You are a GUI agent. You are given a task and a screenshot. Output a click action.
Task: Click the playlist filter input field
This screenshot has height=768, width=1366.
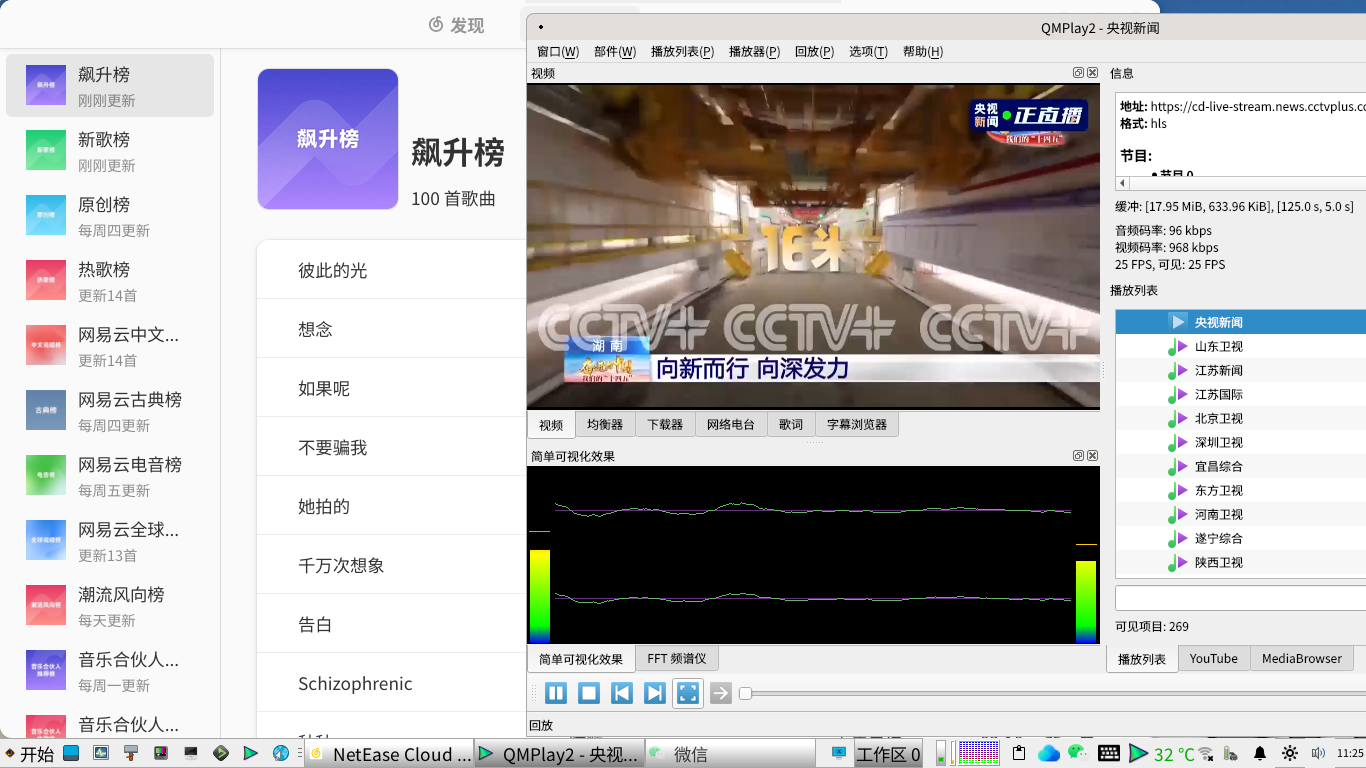click(1240, 598)
